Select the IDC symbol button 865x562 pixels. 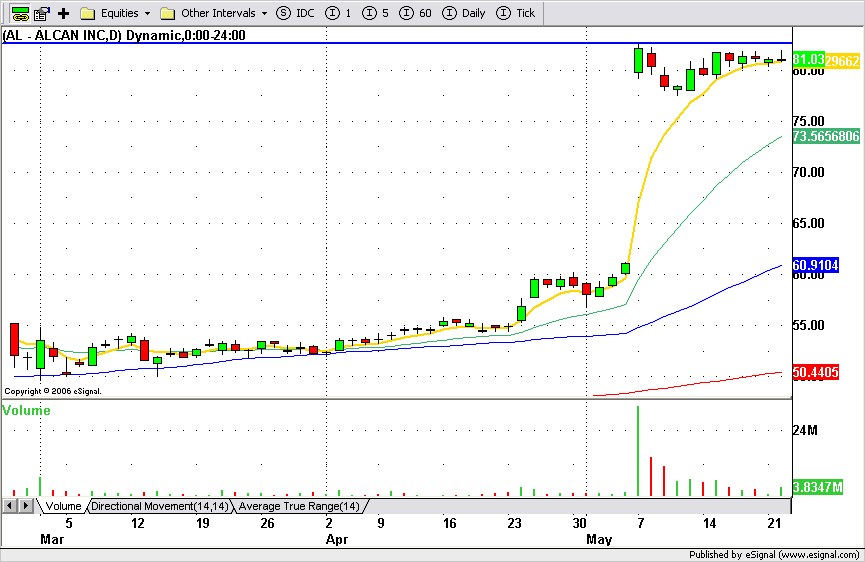point(295,13)
